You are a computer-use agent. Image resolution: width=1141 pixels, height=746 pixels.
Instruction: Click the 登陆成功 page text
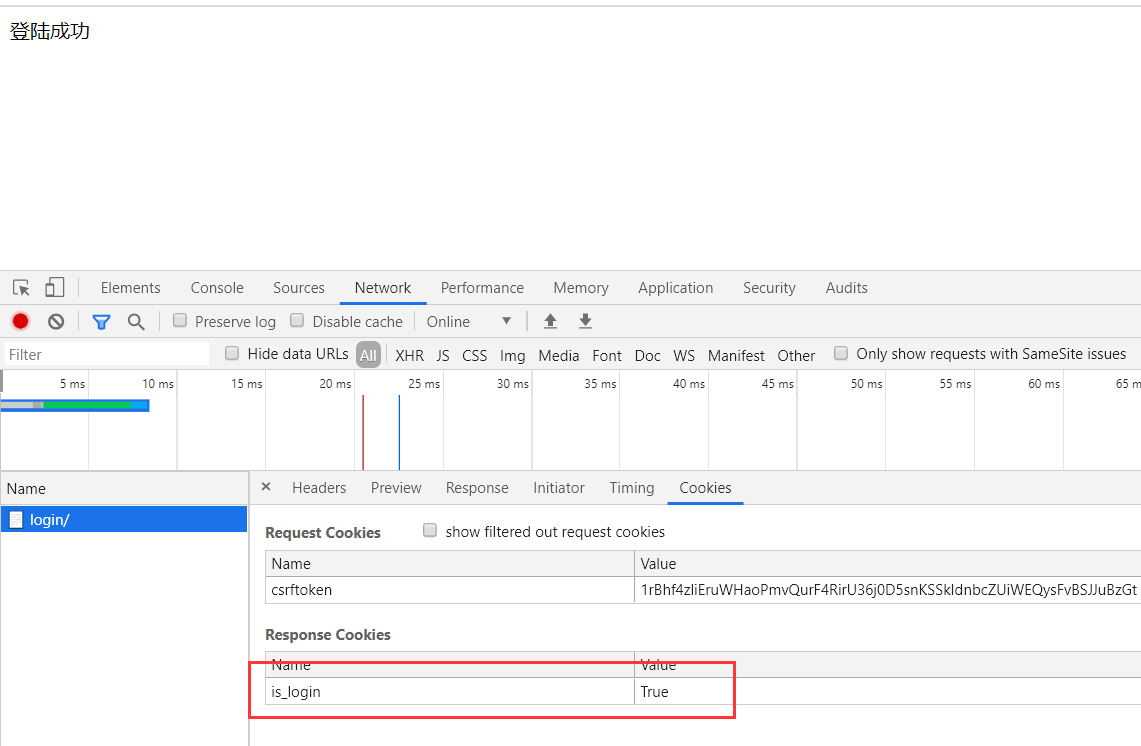49,31
